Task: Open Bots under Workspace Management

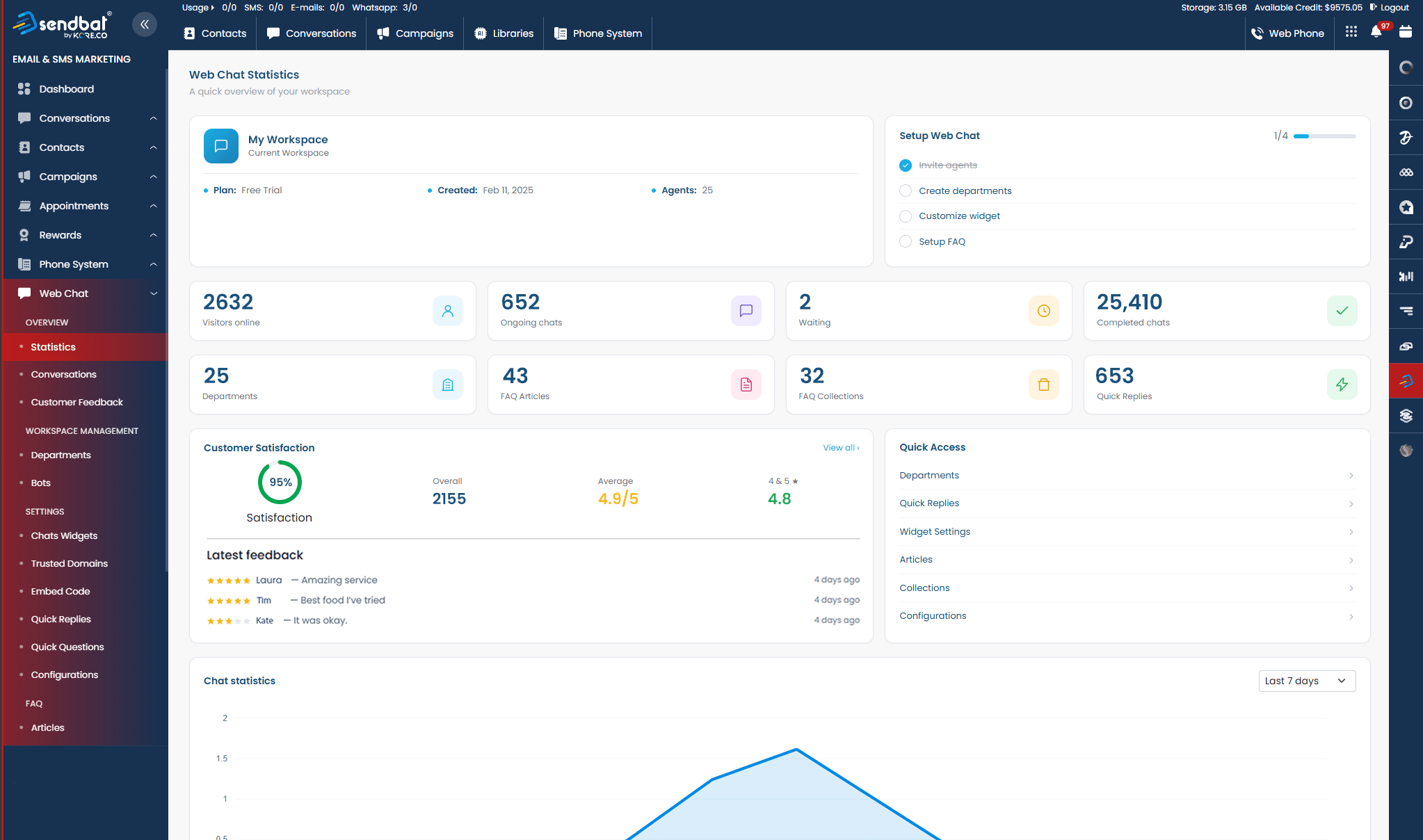Action: 40,483
